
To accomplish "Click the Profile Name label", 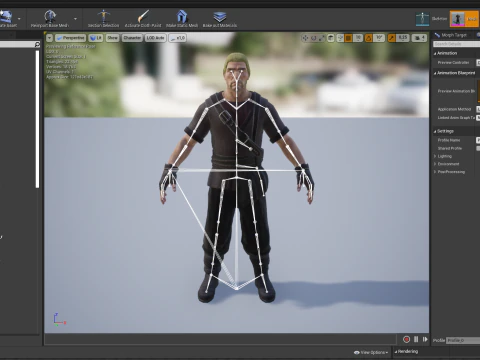I will (x=449, y=140).
